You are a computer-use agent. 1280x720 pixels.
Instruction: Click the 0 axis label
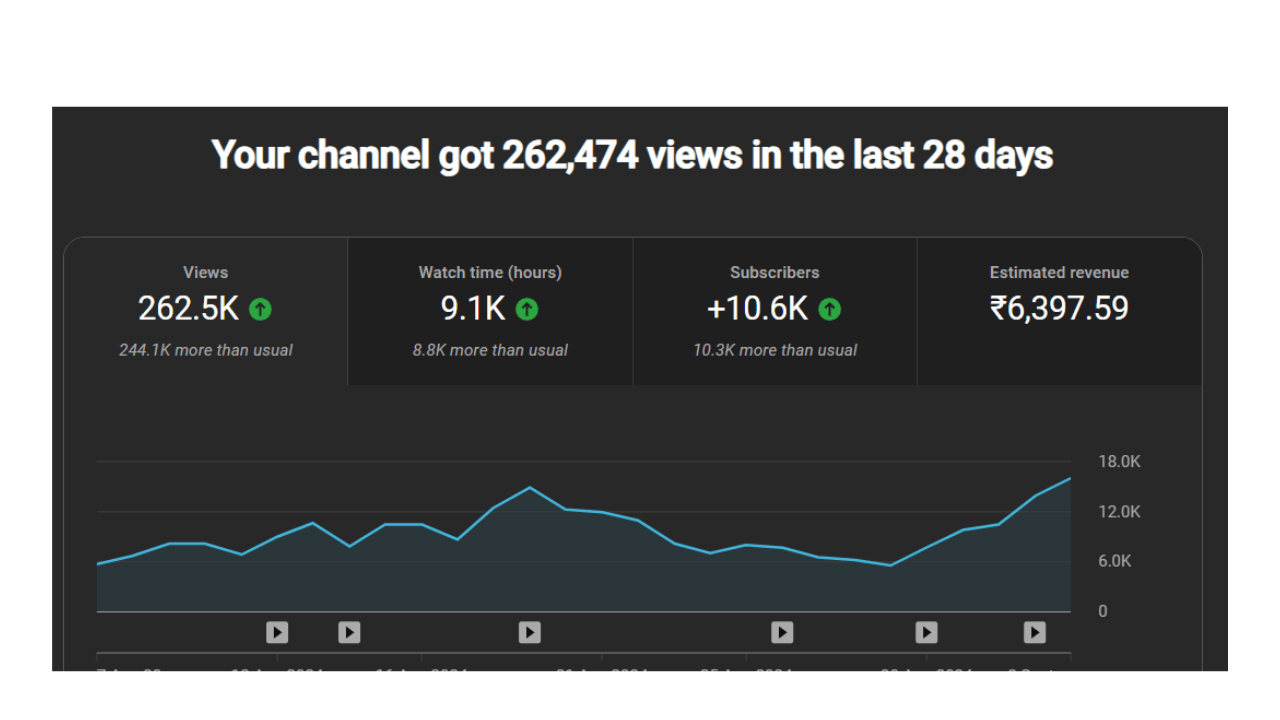click(x=1103, y=611)
